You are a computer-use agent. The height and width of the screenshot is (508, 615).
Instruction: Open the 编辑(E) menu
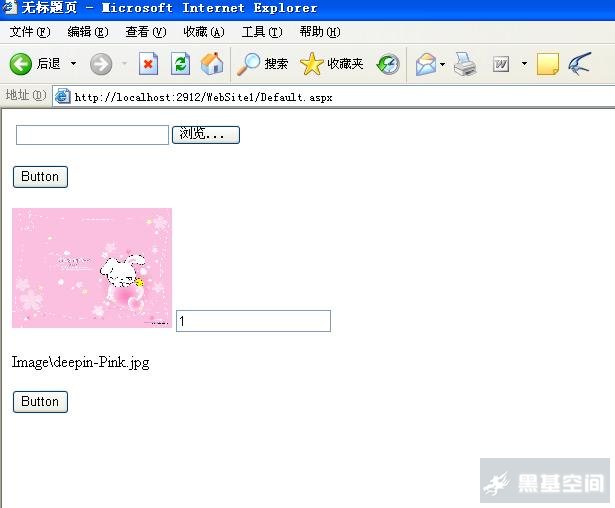[x=88, y=32]
